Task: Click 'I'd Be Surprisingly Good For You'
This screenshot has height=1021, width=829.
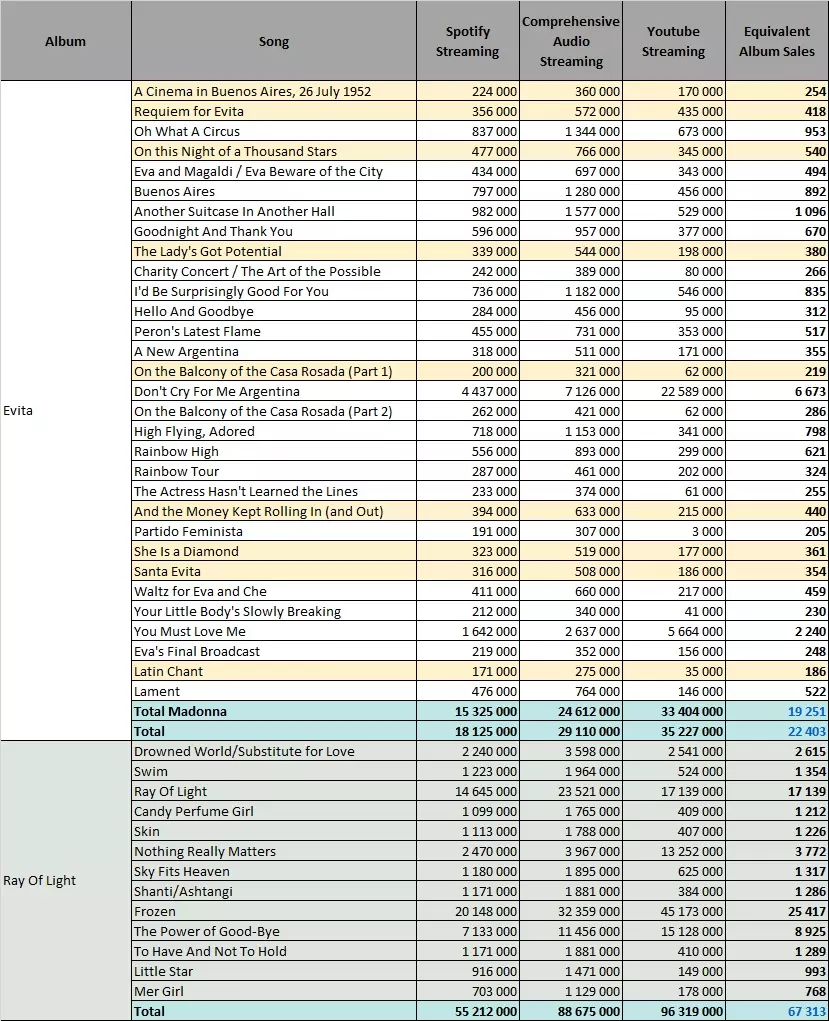Action: (x=274, y=292)
